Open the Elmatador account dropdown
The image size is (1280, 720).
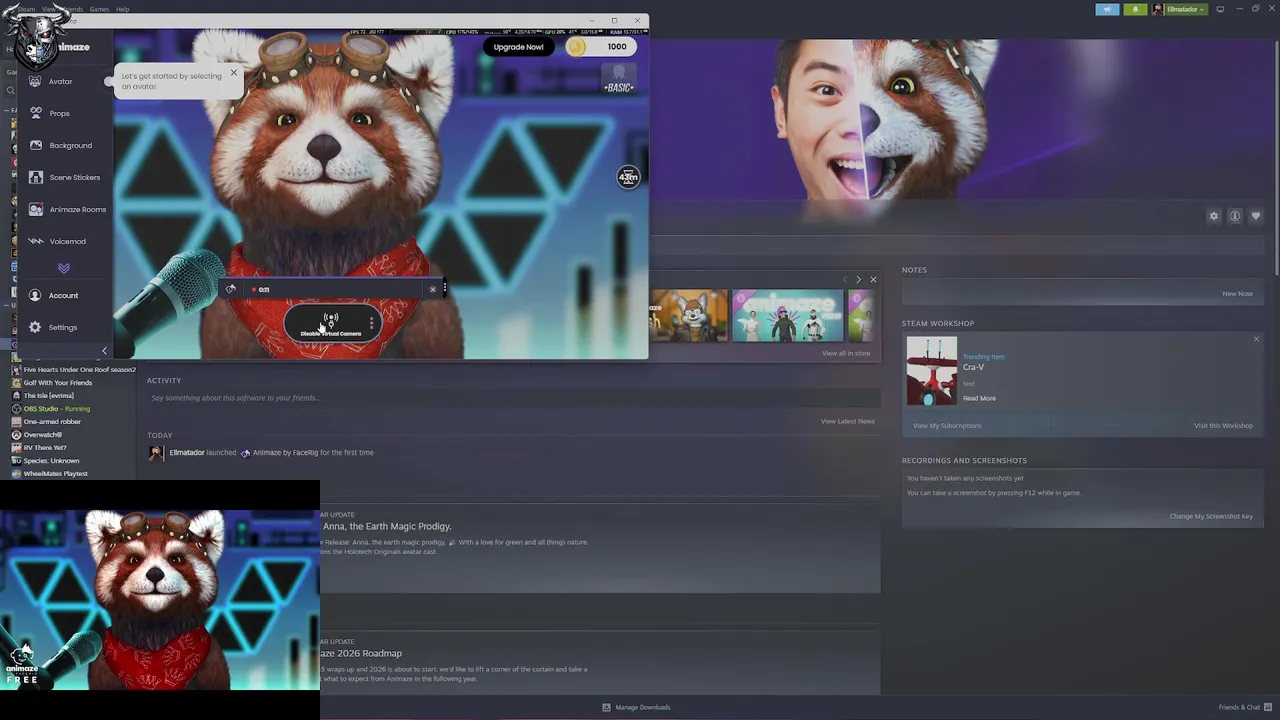click(1179, 9)
